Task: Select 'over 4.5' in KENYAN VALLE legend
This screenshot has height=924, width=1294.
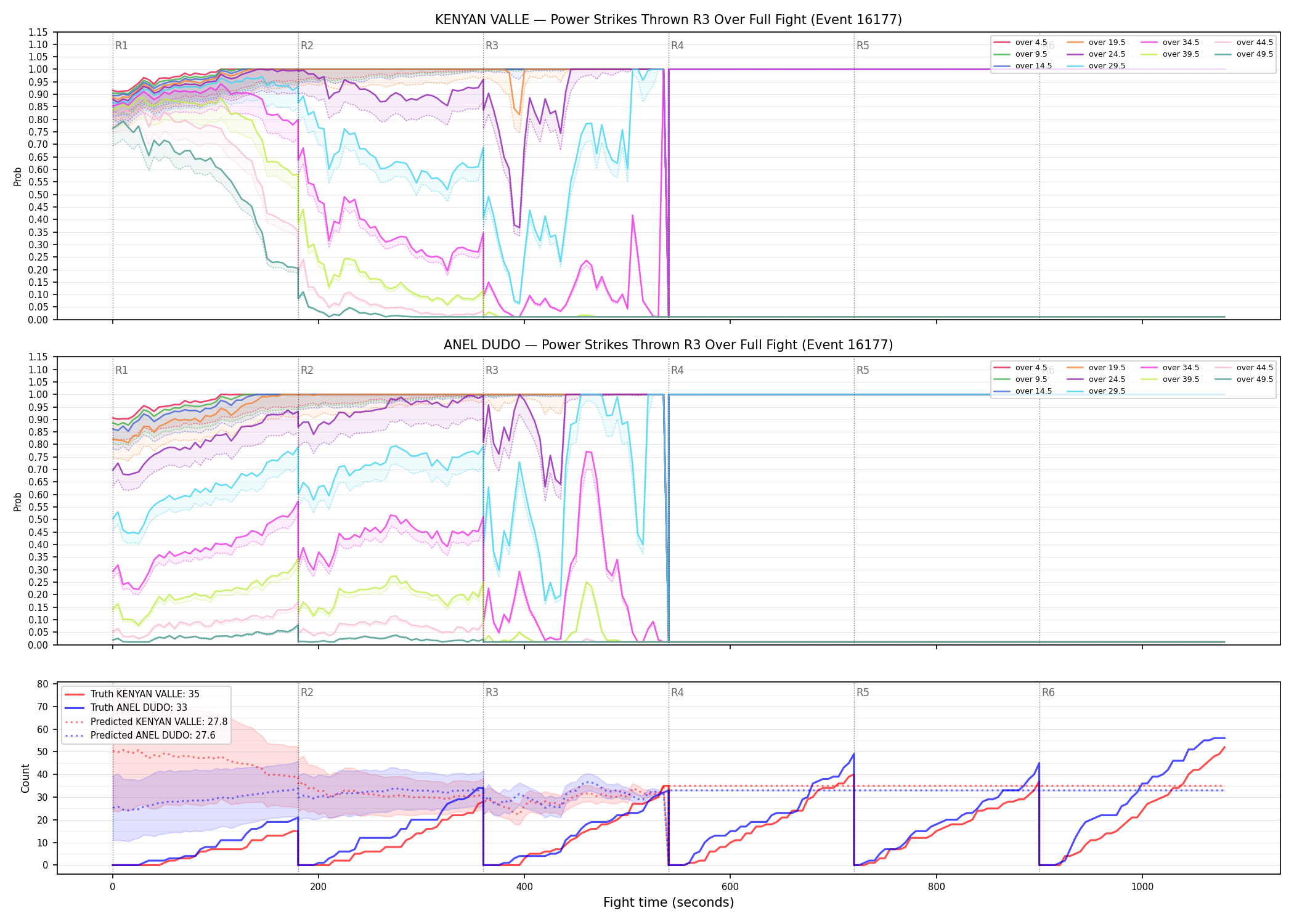Action: pyautogui.click(x=1020, y=43)
